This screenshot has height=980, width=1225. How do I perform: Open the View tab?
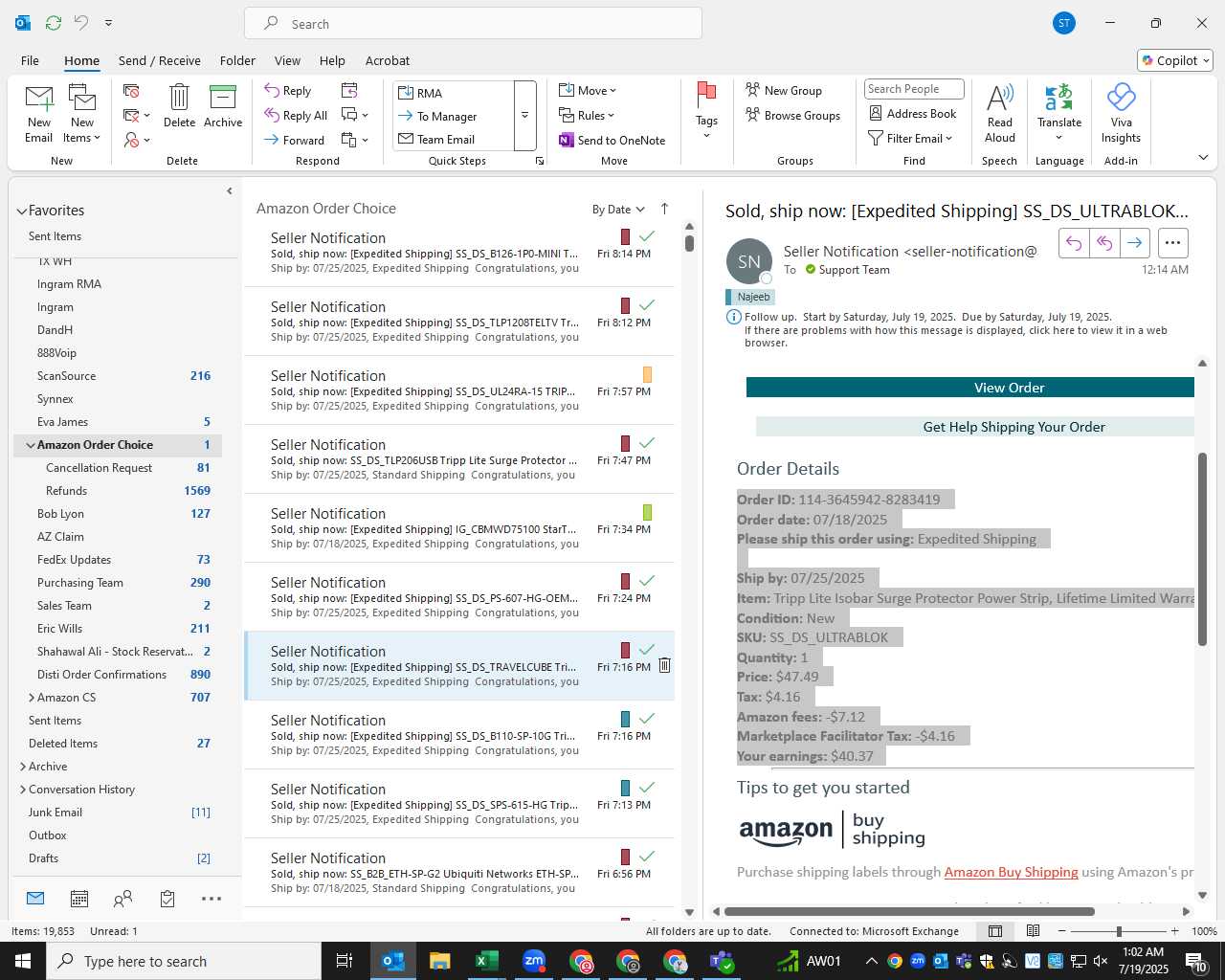tap(287, 60)
